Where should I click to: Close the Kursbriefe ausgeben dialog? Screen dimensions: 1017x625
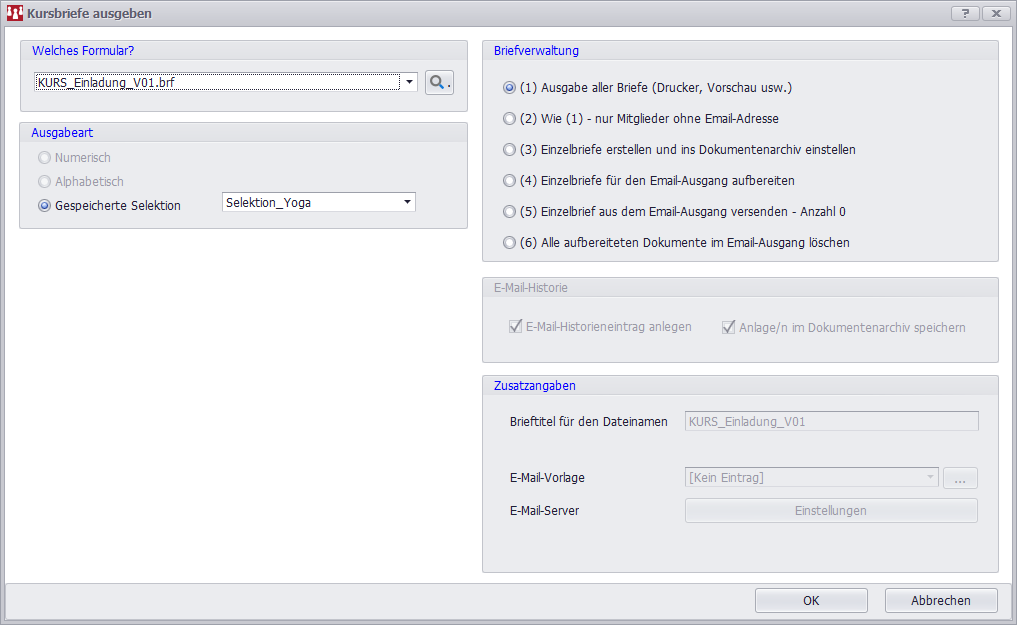[995, 13]
